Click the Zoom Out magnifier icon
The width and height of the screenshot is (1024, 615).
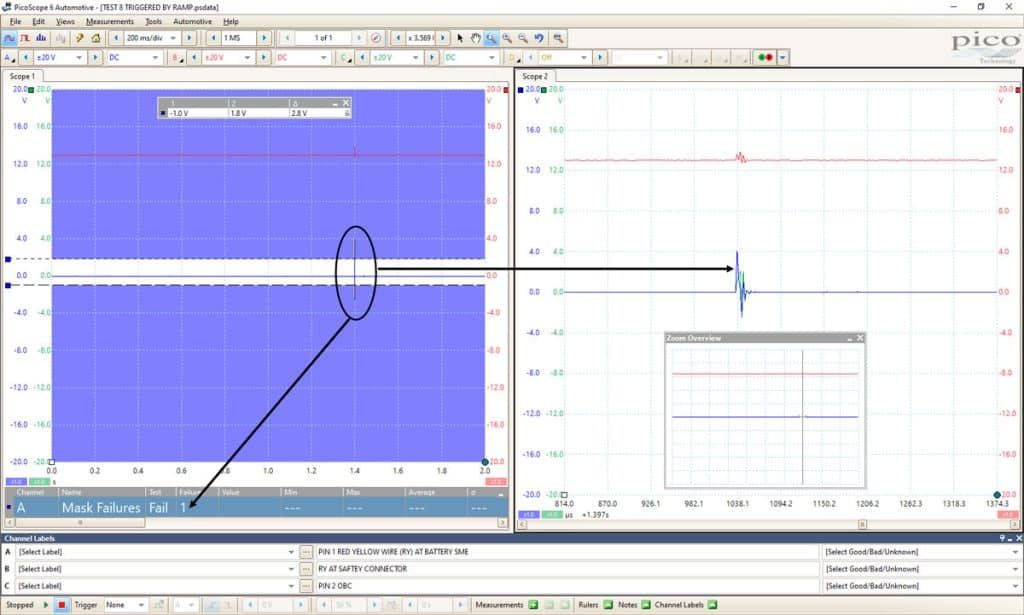[522, 38]
